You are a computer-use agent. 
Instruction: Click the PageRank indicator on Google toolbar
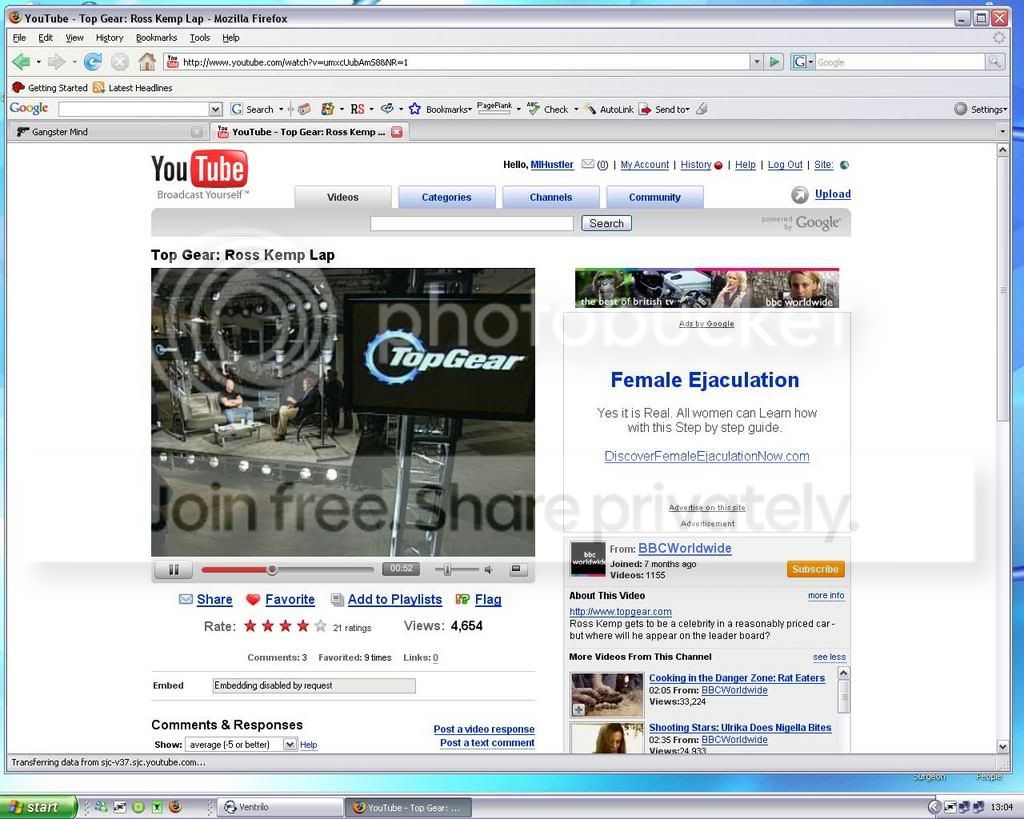coord(494,108)
